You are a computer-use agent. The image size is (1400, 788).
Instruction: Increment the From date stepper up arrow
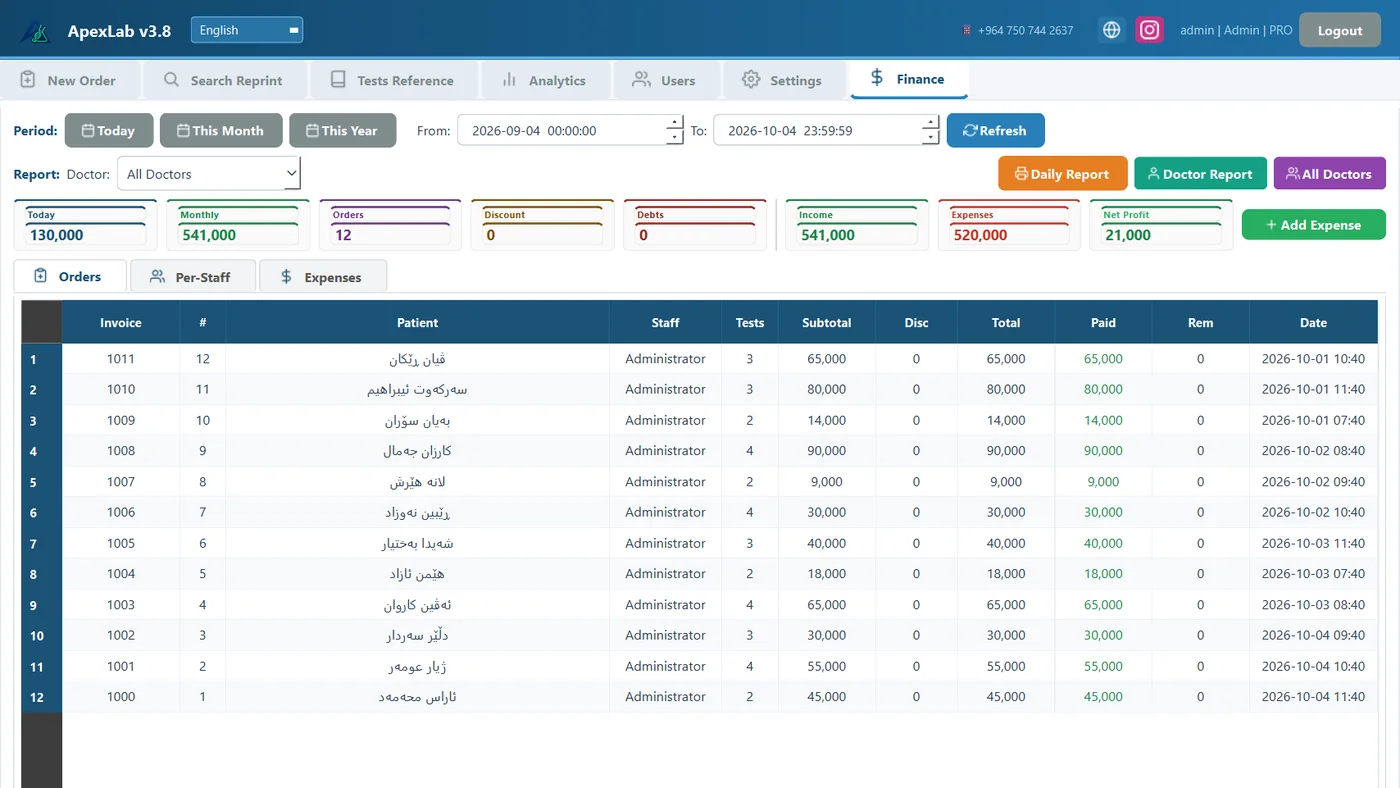tap(675, 123)
